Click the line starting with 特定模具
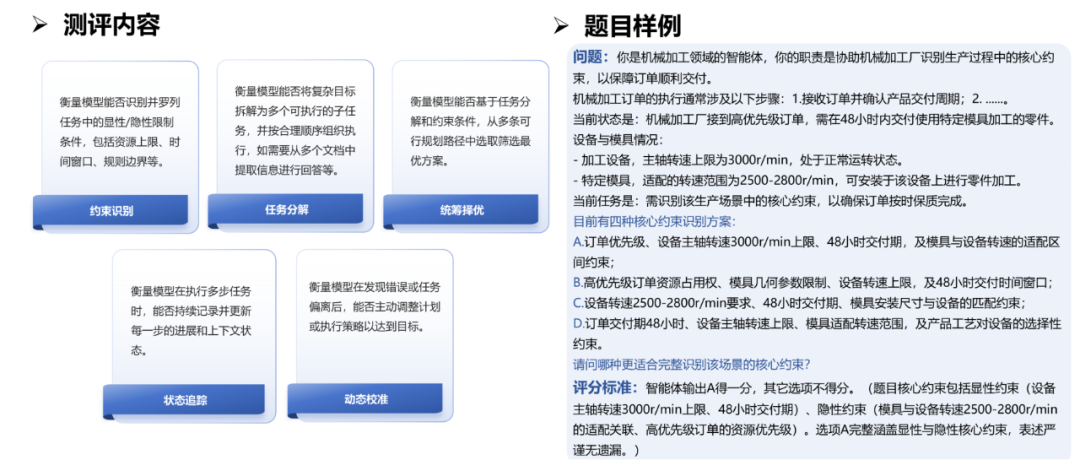Screen dimensions: 1080x460 point(797,180)
